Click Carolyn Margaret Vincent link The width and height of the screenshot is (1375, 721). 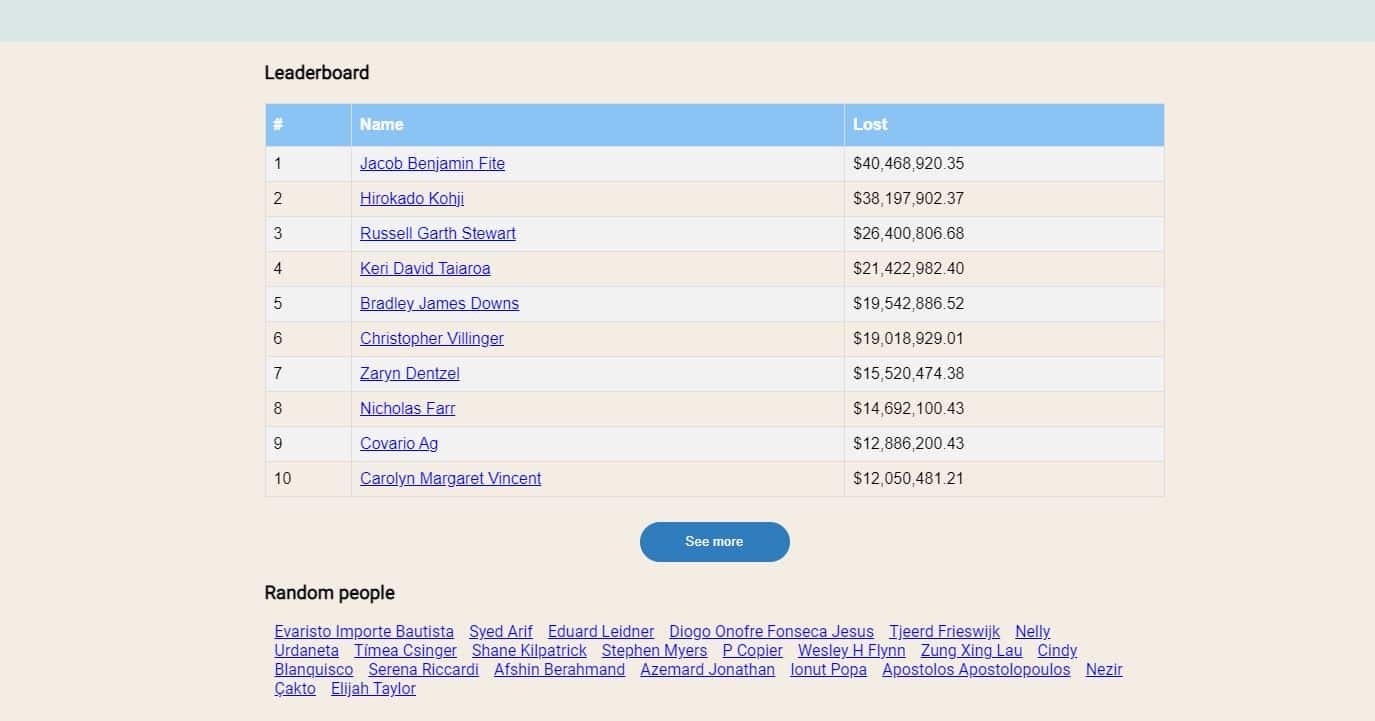450,478
